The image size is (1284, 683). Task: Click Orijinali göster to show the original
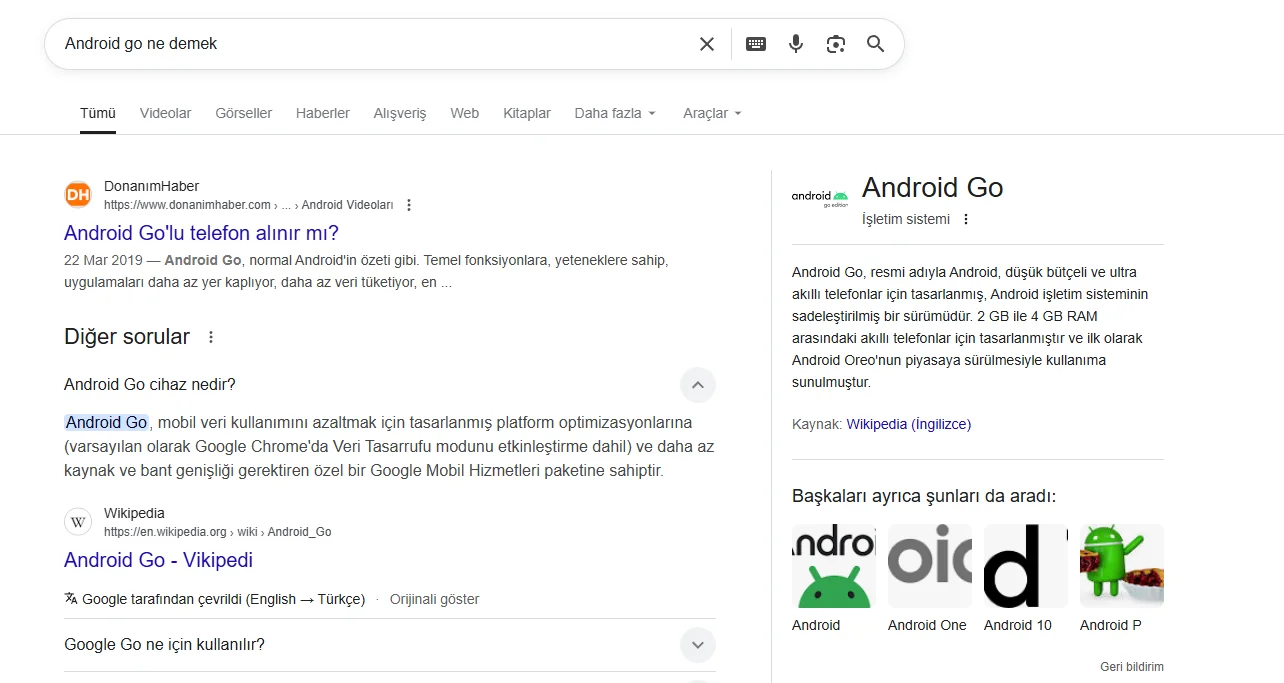click(x=434, y=599)
